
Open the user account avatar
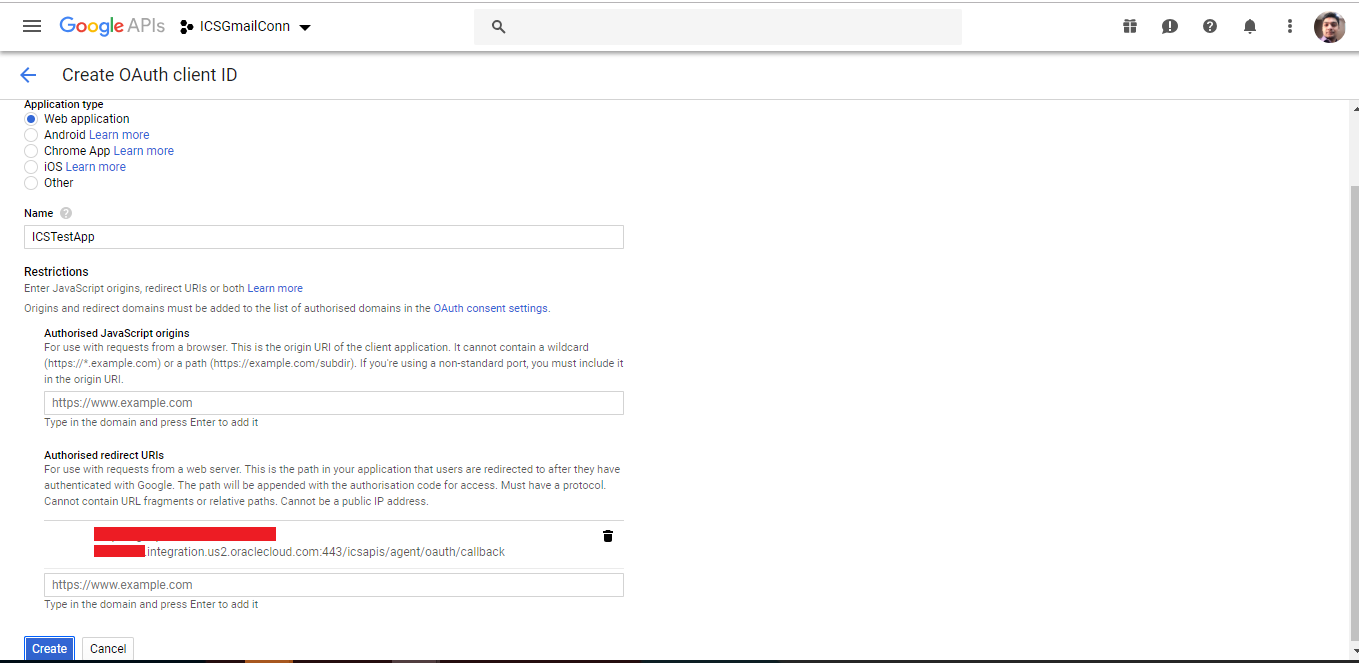1329,27
